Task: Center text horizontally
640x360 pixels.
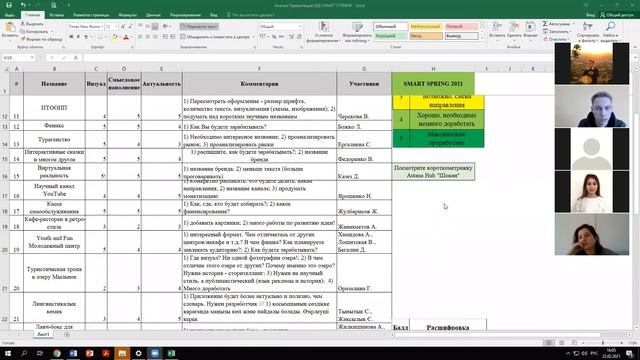Action: point(147,37)
